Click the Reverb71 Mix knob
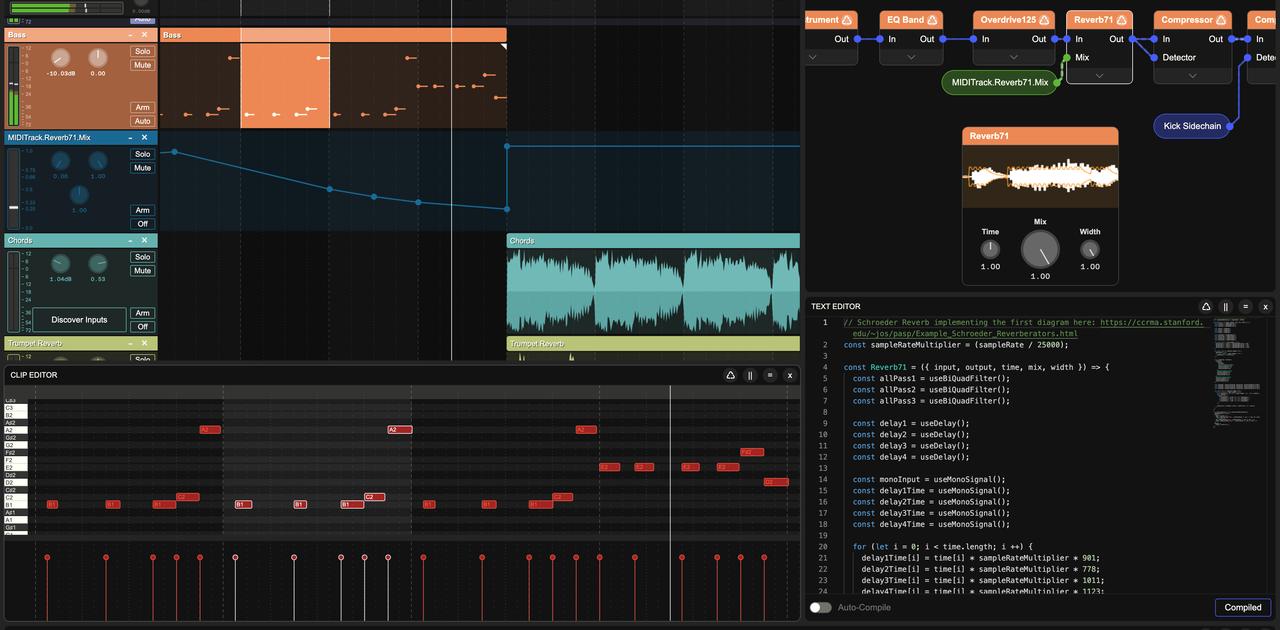The image size is (1280, 630). 1040,248
